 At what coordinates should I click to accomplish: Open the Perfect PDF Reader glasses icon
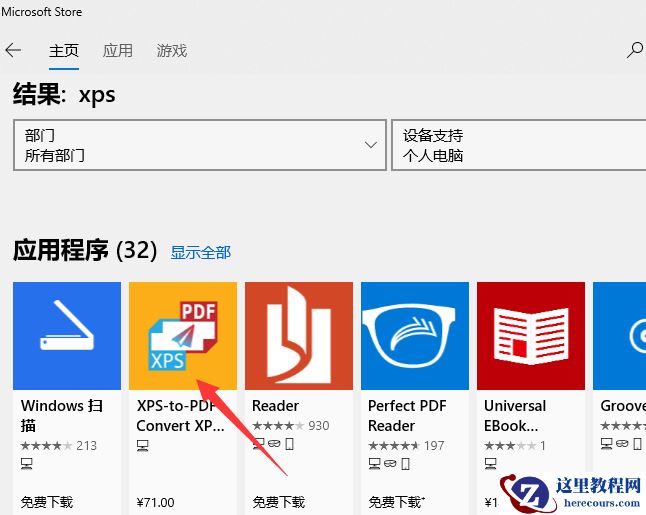click(x=415, y=336)
